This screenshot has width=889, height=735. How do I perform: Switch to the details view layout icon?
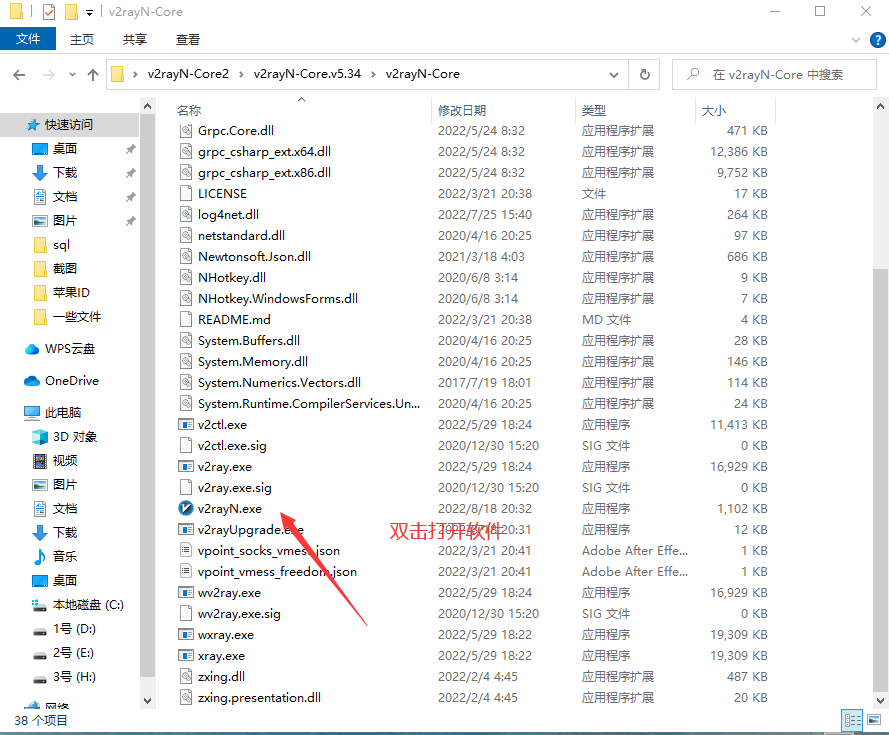pyautogui.click(x=853, y=720)
